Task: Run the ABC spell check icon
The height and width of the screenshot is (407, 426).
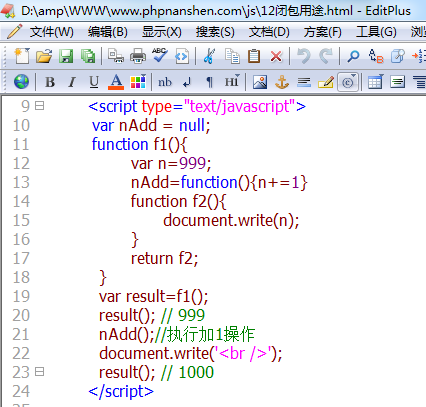Action: (160, 55)
